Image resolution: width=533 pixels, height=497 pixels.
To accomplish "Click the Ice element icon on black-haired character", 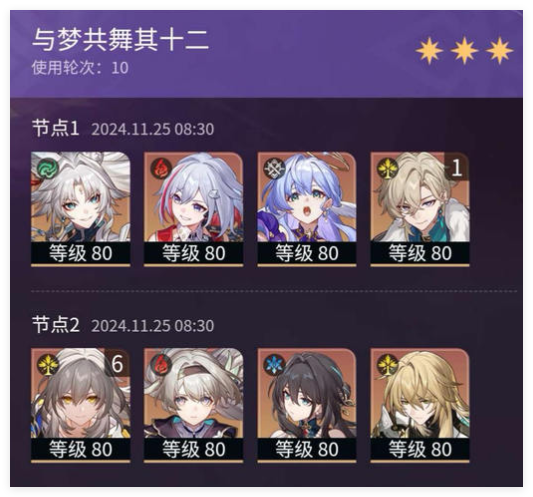I will tap(274, 365).
